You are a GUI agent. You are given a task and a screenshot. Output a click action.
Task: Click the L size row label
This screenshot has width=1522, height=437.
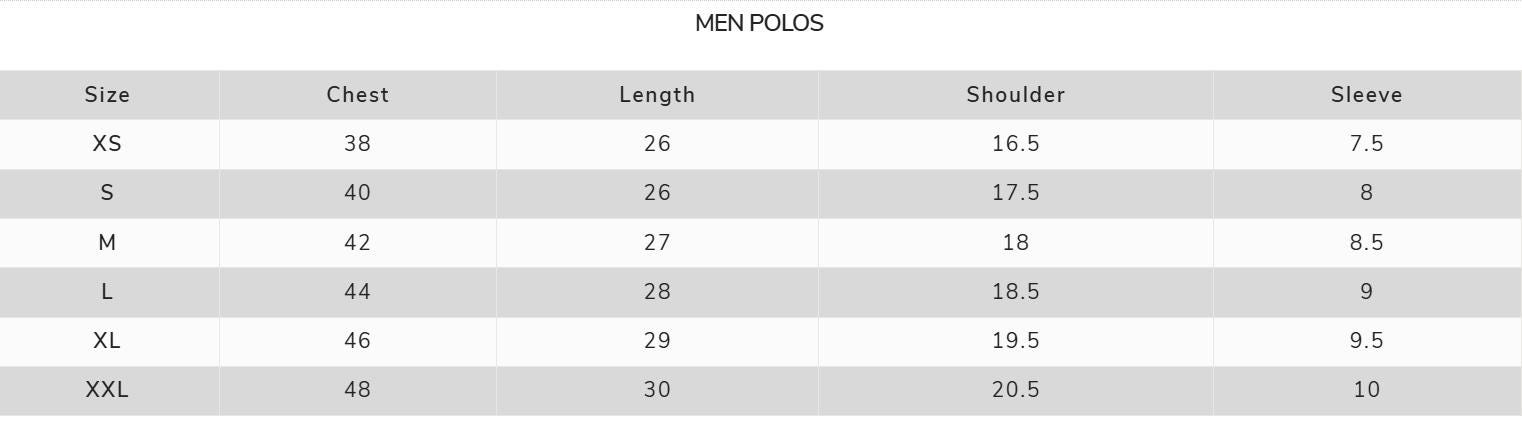pyautogui.click(x=107, y=292)
